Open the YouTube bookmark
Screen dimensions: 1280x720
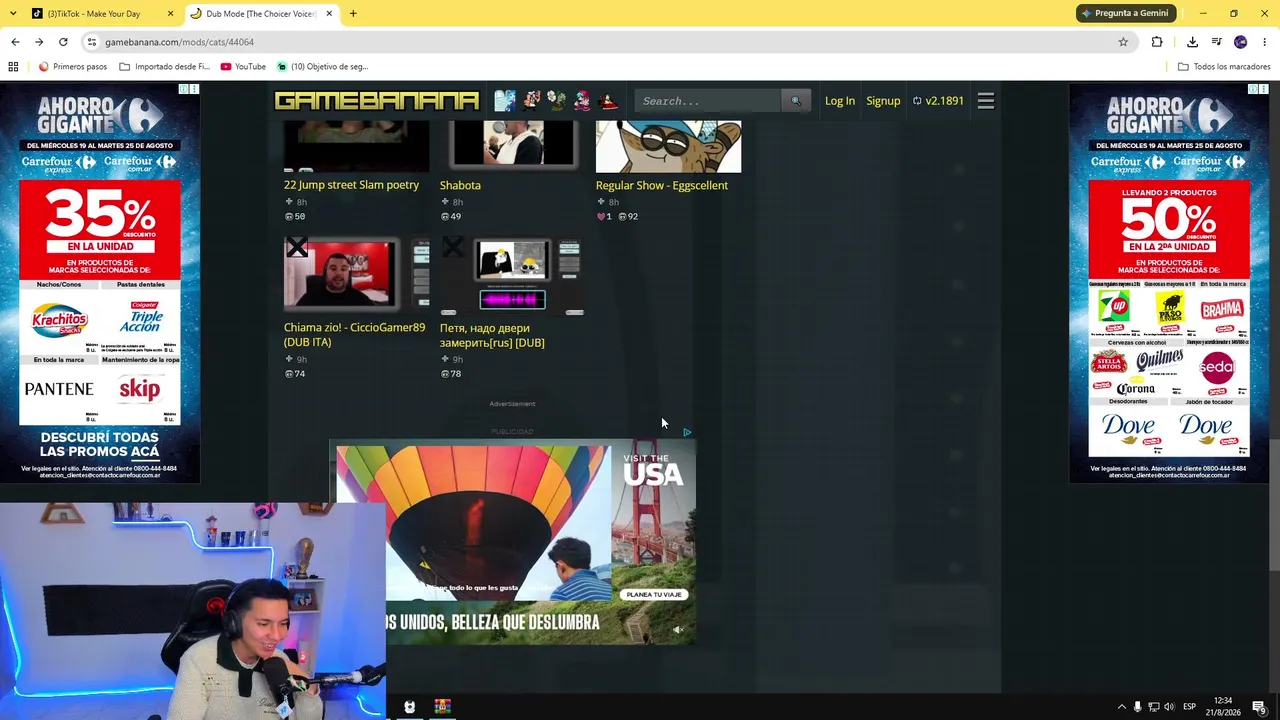pos(243,67)
